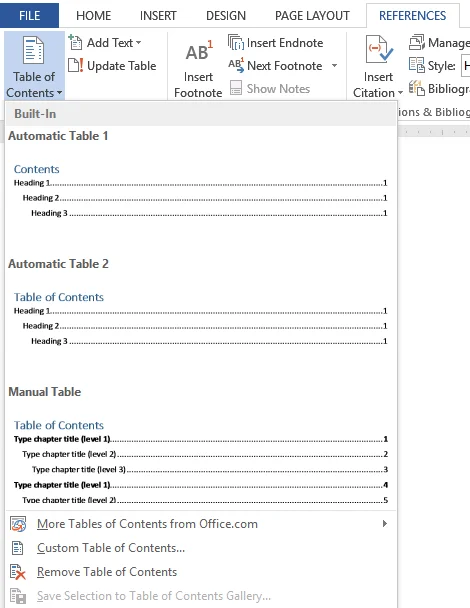
Task: Click the Manage Sources icon
Action: pos(417,42)
